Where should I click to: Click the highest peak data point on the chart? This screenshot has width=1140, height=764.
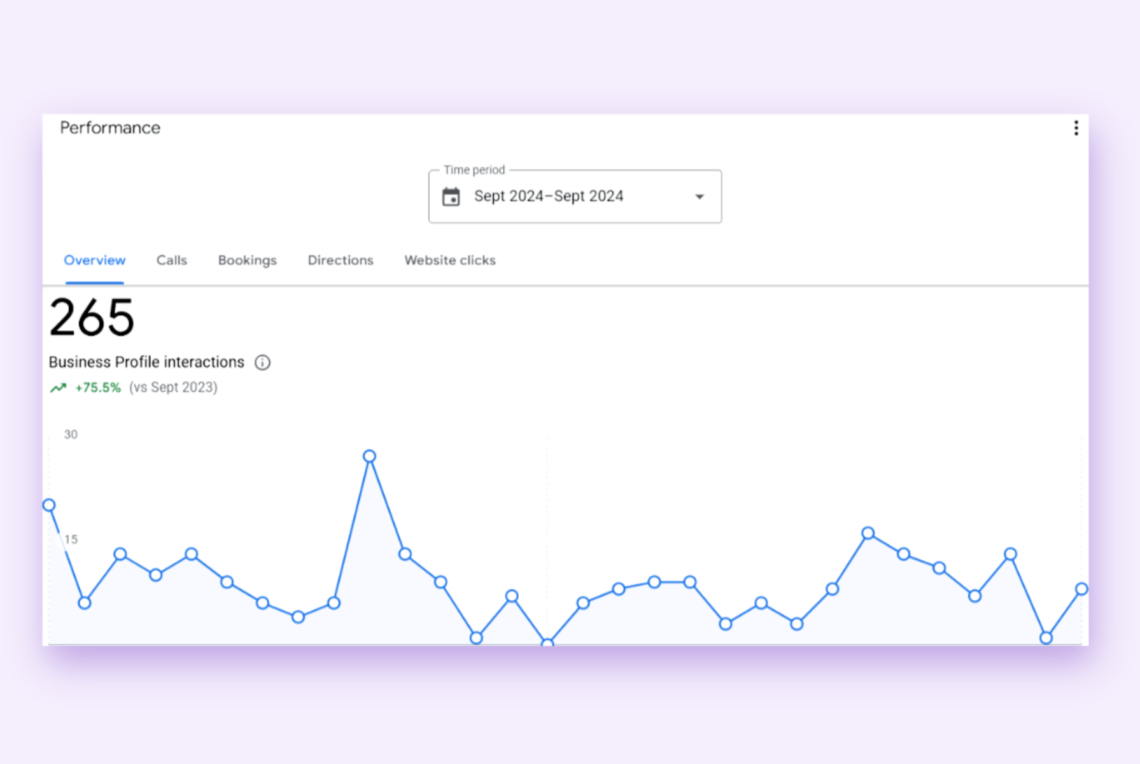[x=370, y=456]
